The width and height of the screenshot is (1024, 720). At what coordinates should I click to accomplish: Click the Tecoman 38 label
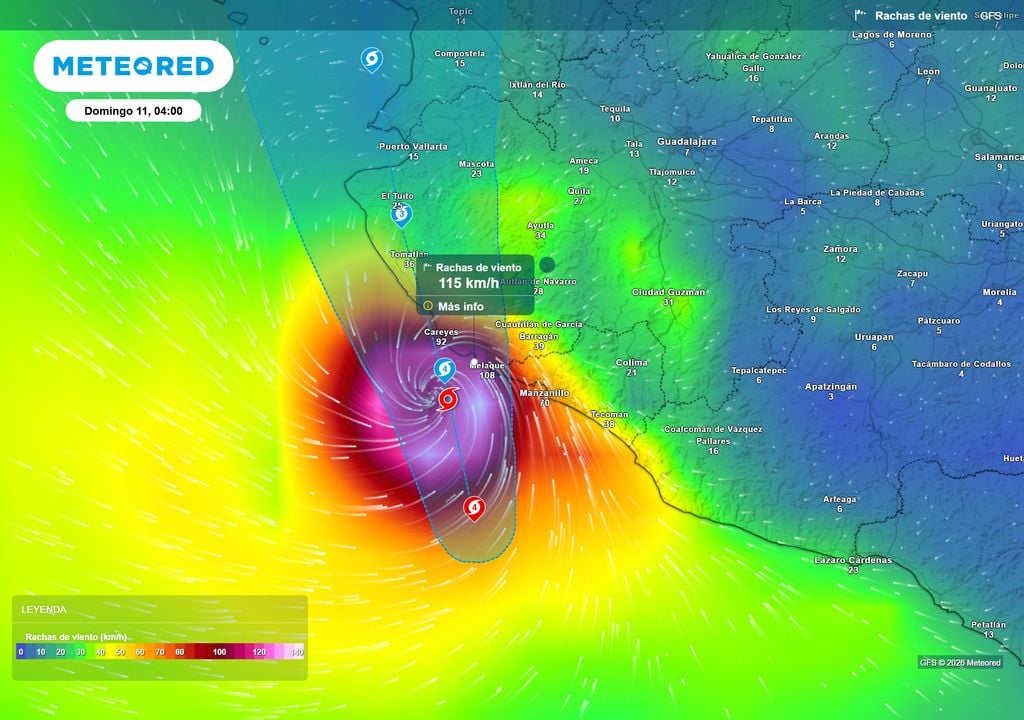pos(609,419)
